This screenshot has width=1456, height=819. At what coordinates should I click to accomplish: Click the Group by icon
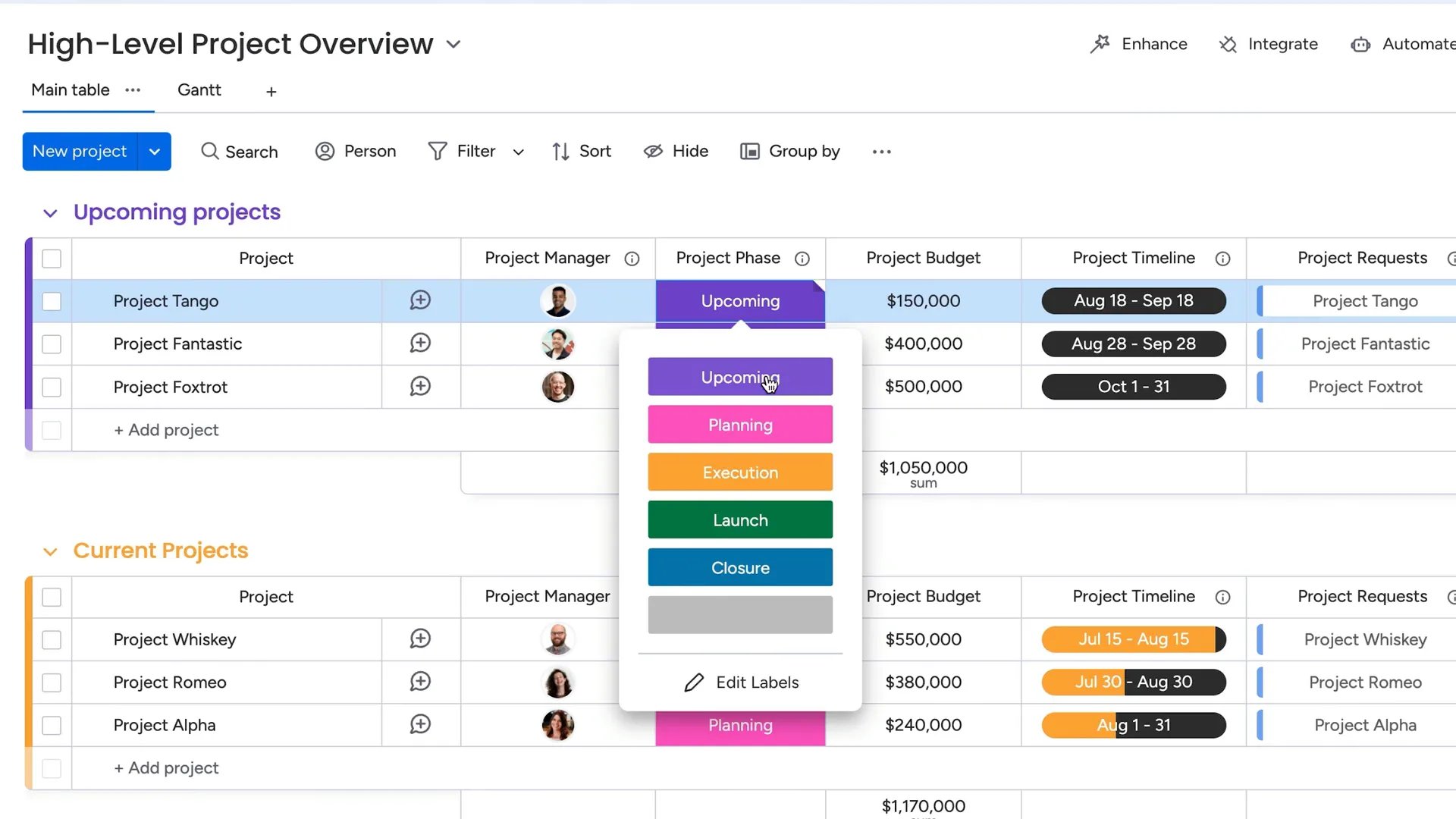tap(749, 151)
